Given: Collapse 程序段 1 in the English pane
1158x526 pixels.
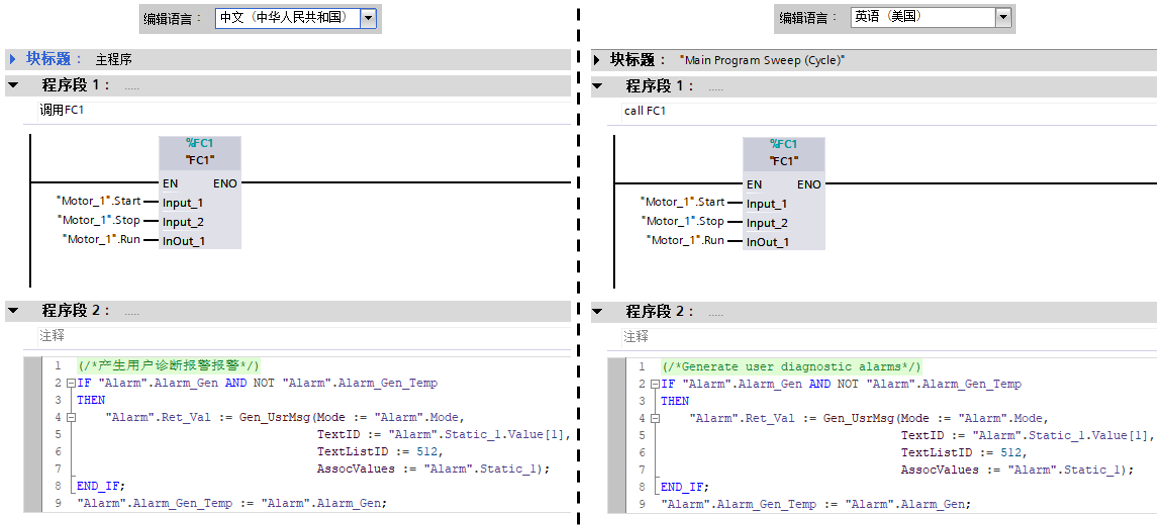Looking at the screenshot, I should click(597, 87).
